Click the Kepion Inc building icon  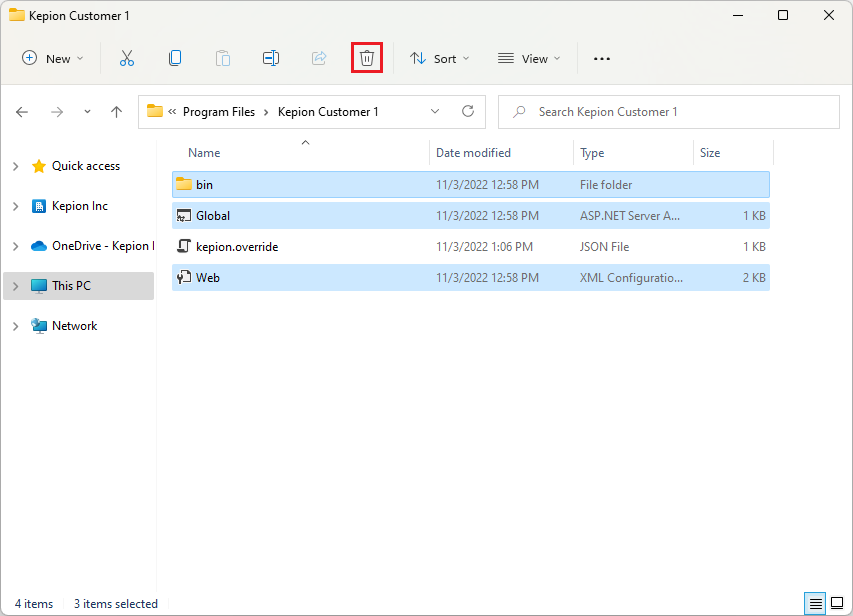[39, 206]
